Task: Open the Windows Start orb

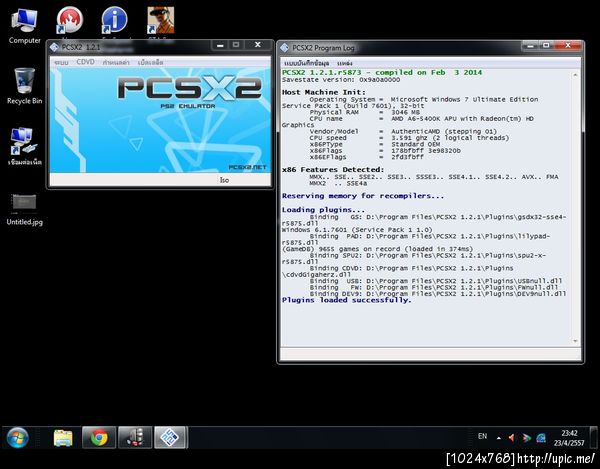Action: 17,437
